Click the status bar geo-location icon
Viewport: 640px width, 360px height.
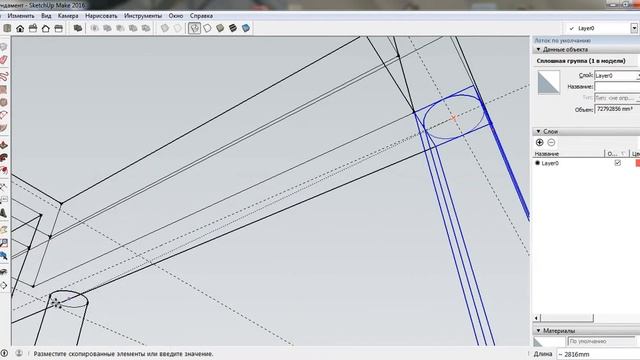click(x=4, y=353)
